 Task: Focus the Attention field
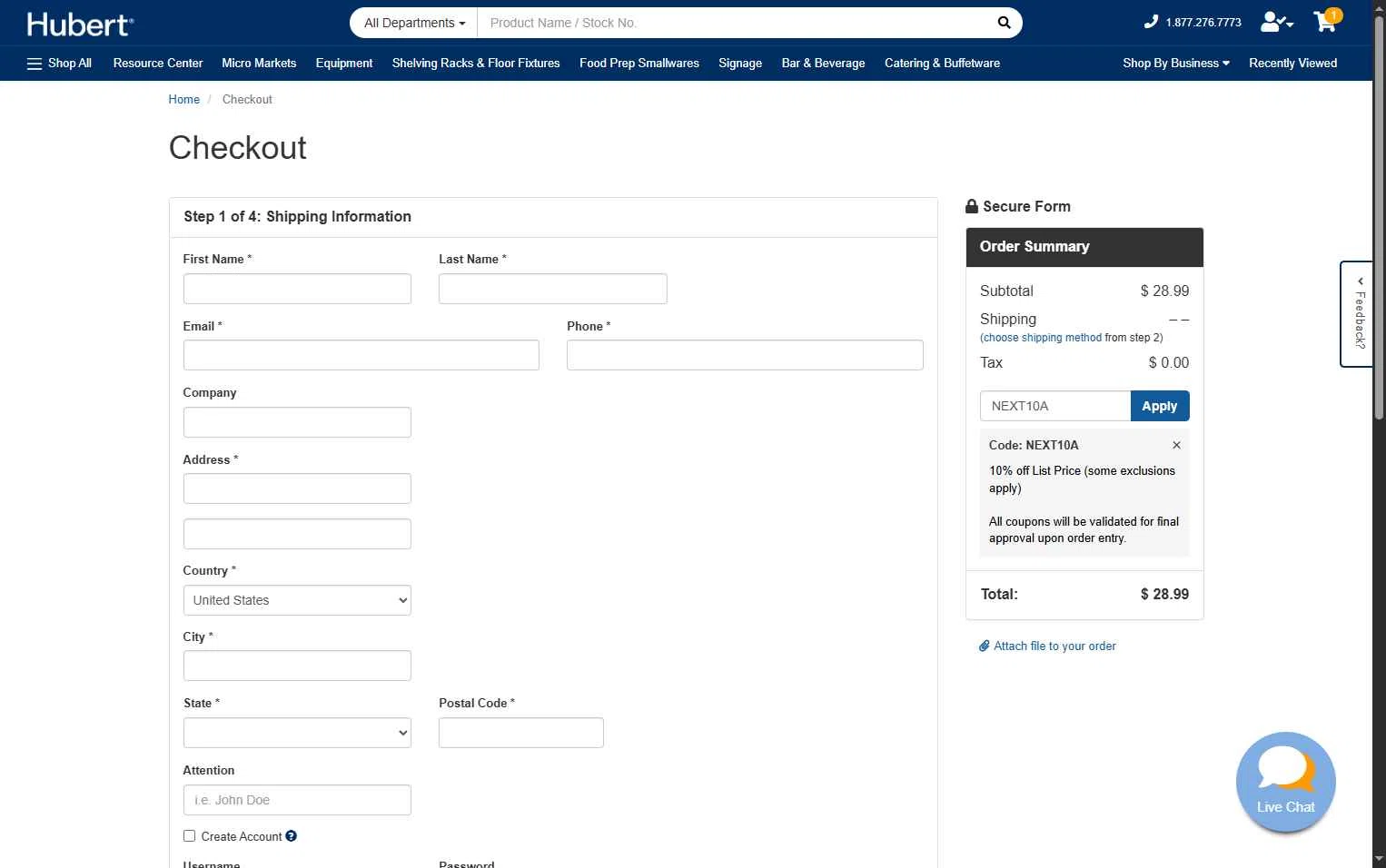tap(297, 800)
